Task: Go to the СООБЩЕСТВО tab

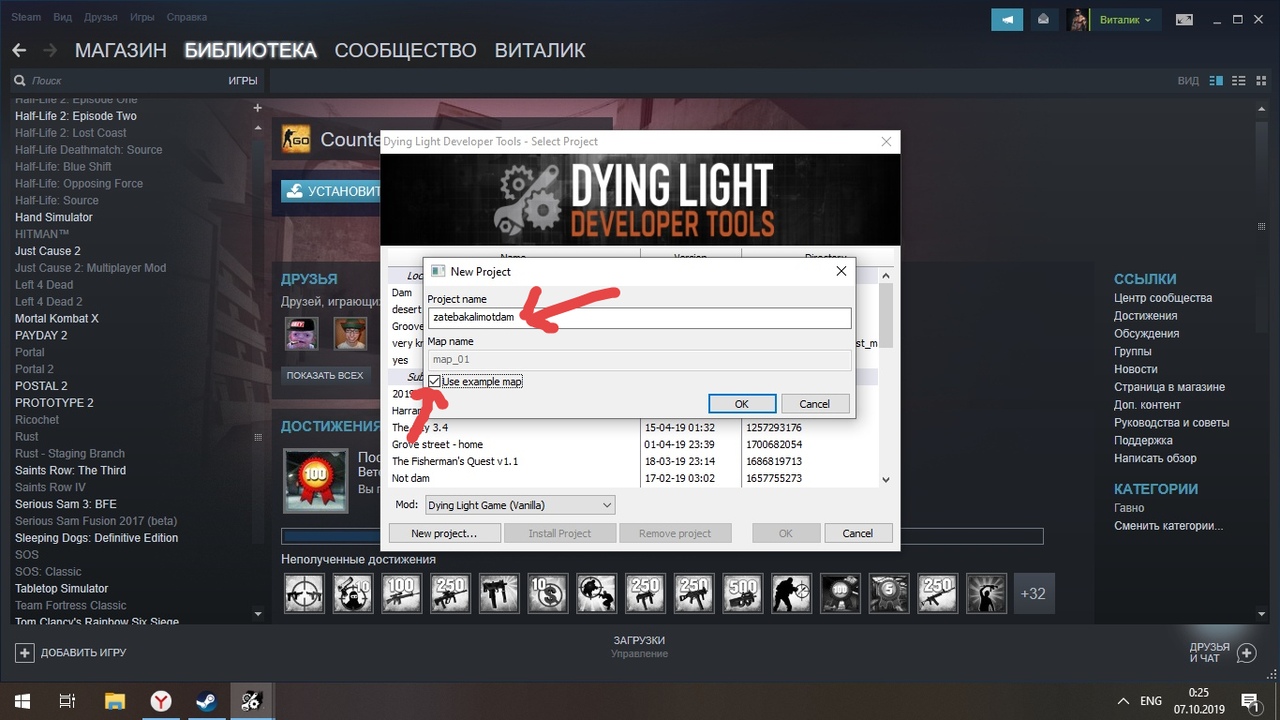Action: tap(405, 50)
